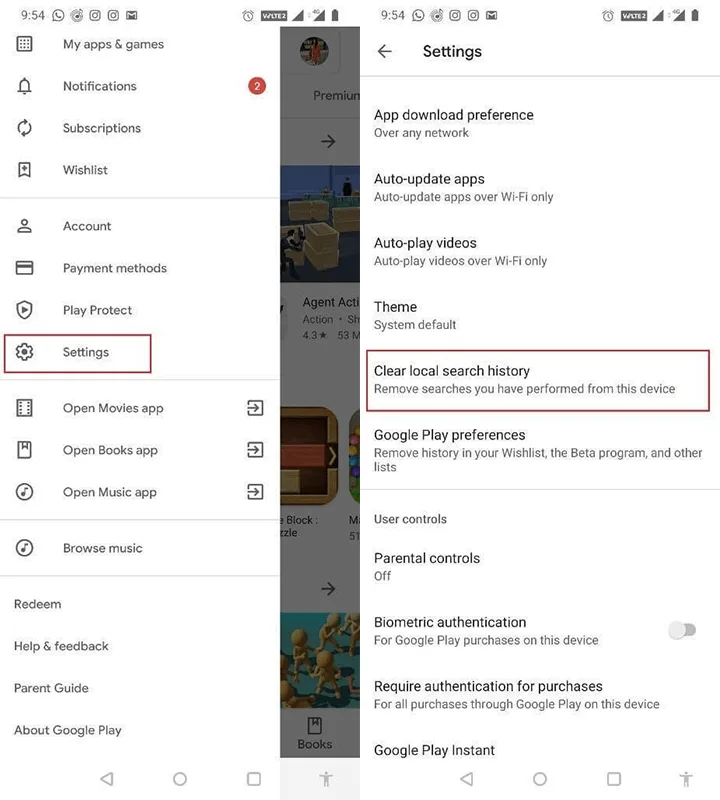Tap the Subscriptions refresh icon

click(x=24, y=128)
